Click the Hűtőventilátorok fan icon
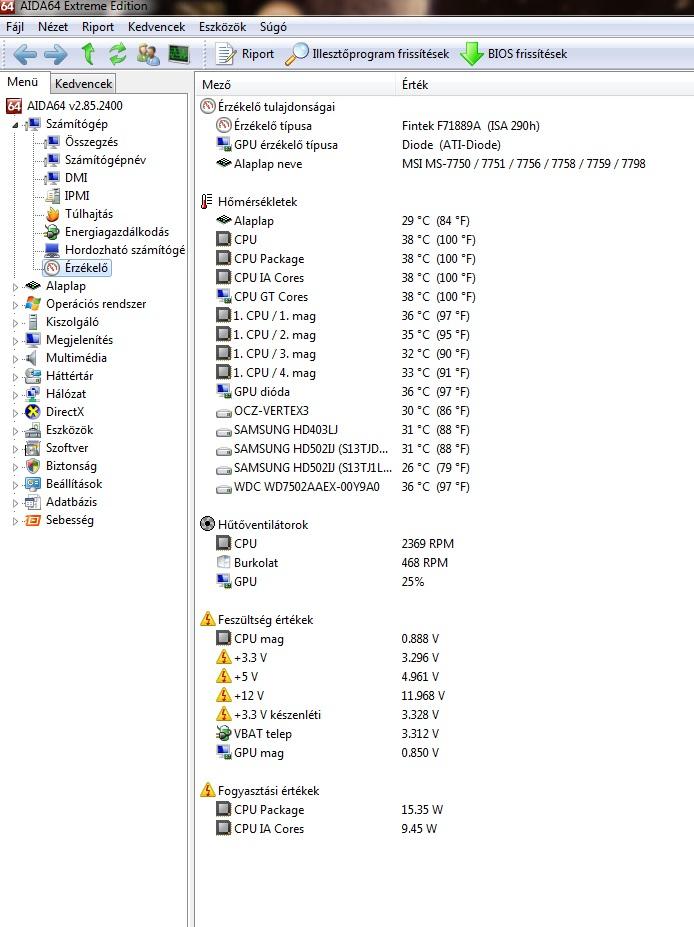 (x=207, y=524)
